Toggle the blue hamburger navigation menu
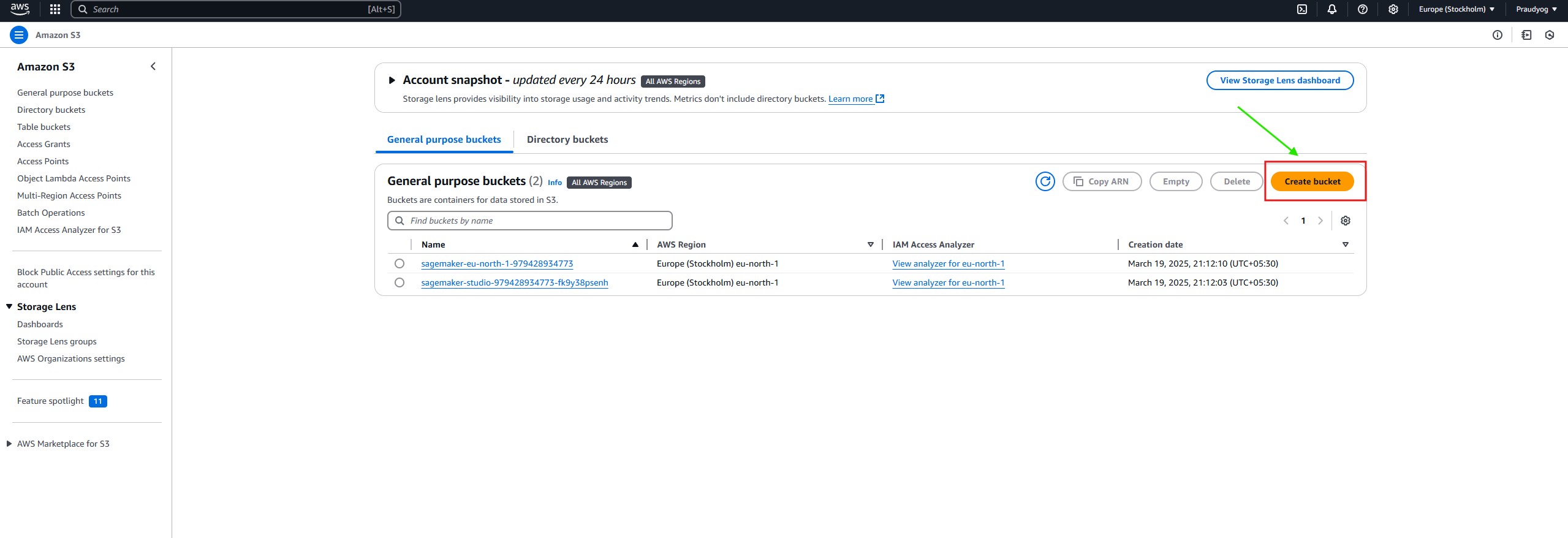The width and height of the screenshot is (1568, 538). pos(19,35)
